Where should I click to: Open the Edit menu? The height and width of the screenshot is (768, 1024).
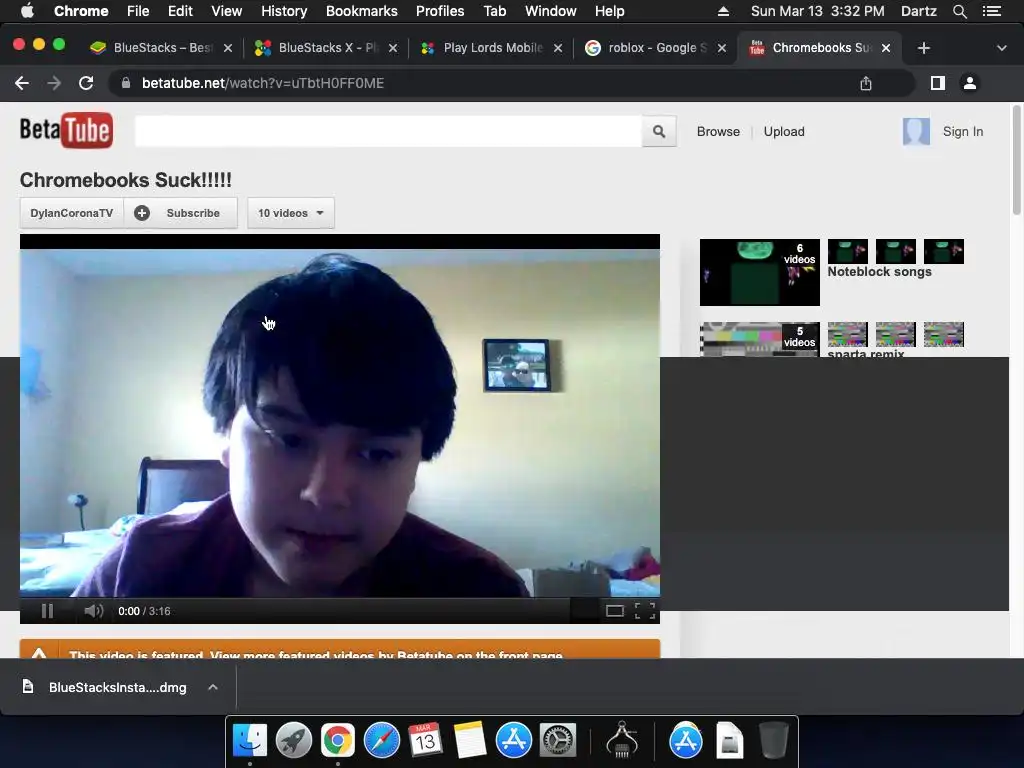tap(180, 11)
